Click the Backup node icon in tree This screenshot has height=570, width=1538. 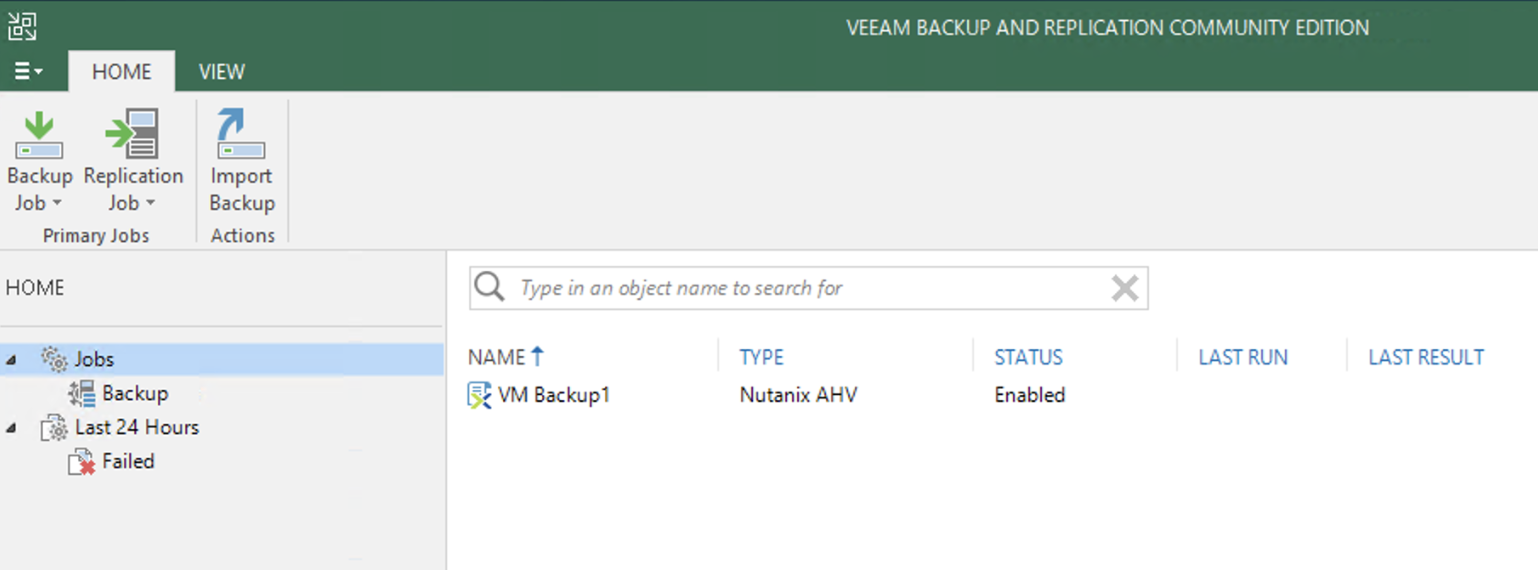tap(81, 393)
